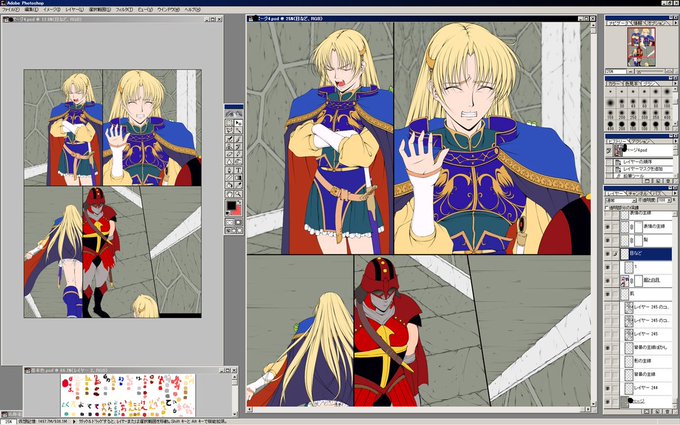The image size is (680, 425).
Task: Hide the 肌 layer eye icon
Action: [608, 294]
